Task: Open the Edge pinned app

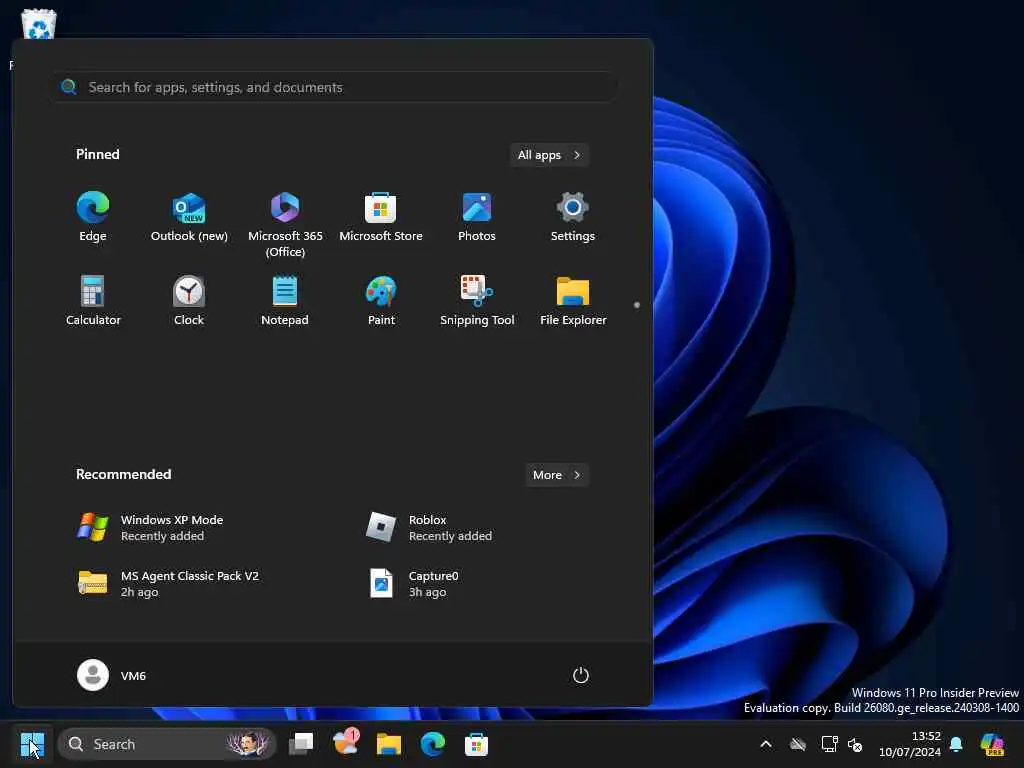Action: coord(93,217)
